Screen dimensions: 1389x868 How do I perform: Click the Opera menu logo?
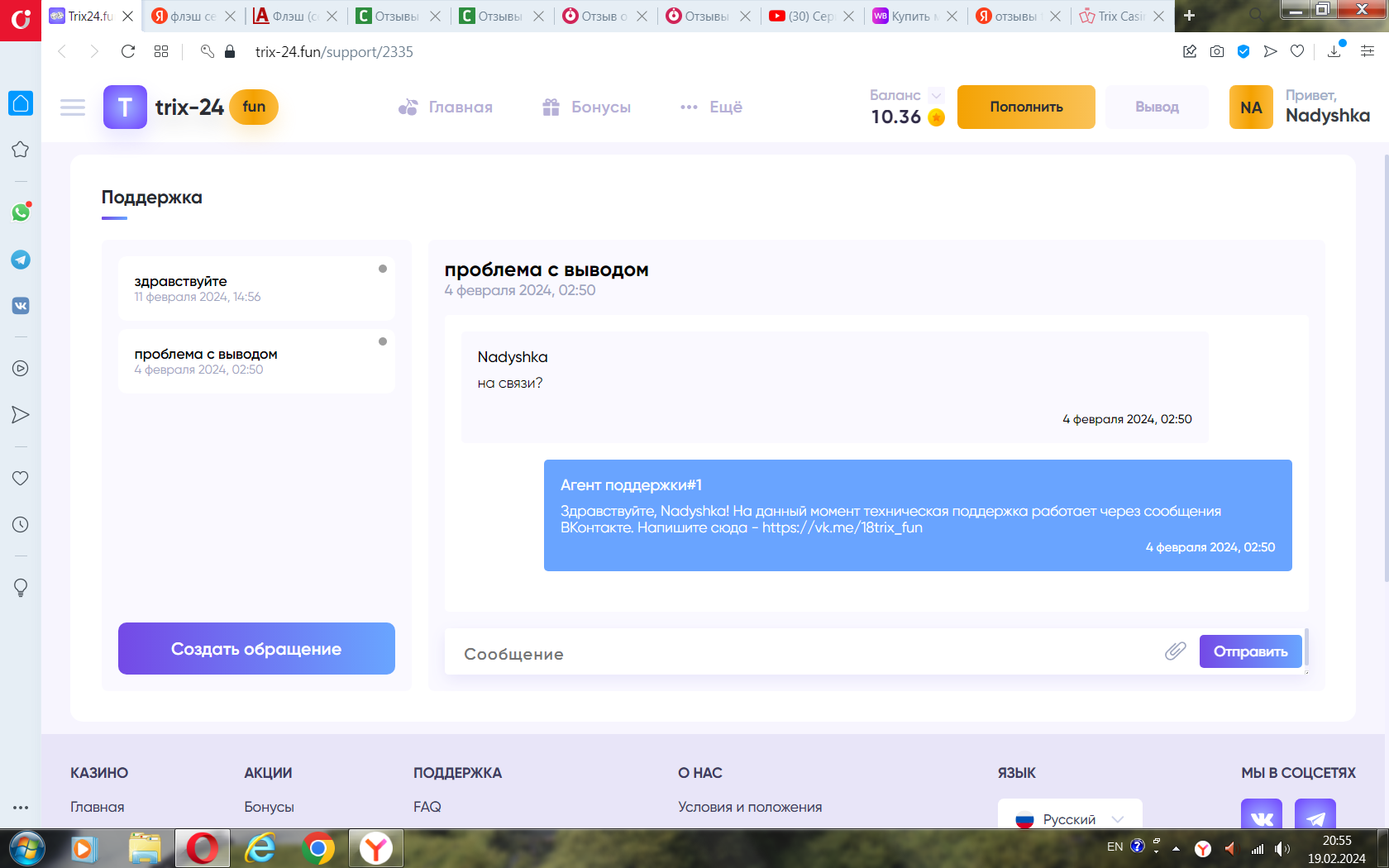(x=21, y=20)
